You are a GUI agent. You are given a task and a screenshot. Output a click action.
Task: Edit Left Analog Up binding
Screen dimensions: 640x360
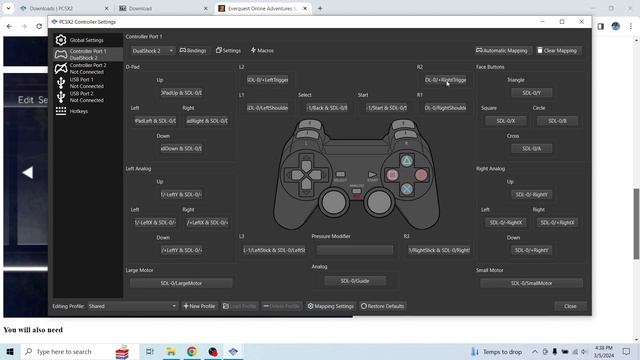(181, 195)
